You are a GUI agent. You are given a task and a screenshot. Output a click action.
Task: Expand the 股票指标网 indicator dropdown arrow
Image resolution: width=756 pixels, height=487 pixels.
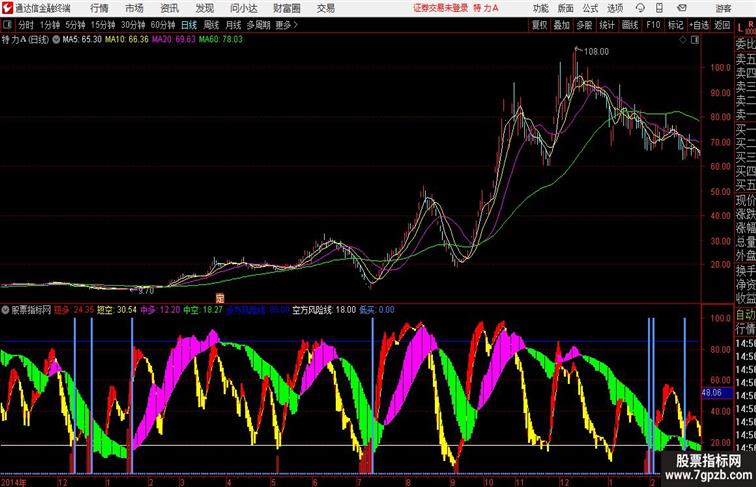[5, 310]
